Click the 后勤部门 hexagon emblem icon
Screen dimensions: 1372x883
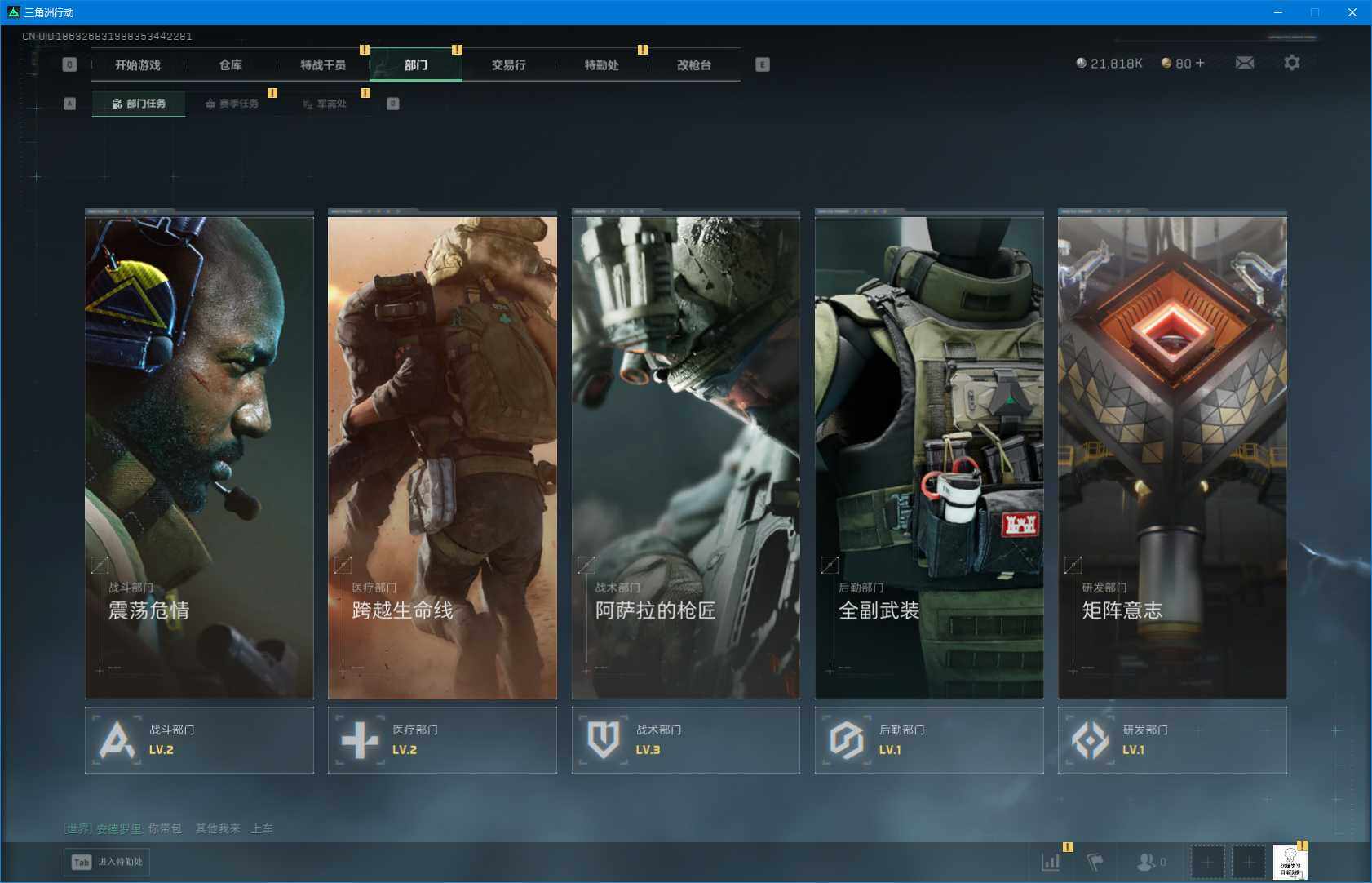846,740
